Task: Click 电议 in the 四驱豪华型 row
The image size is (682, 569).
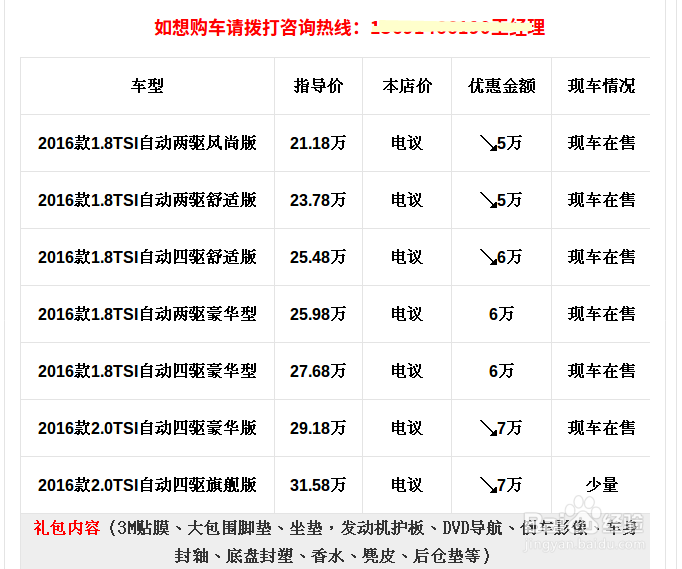Action: pos(407,371)
